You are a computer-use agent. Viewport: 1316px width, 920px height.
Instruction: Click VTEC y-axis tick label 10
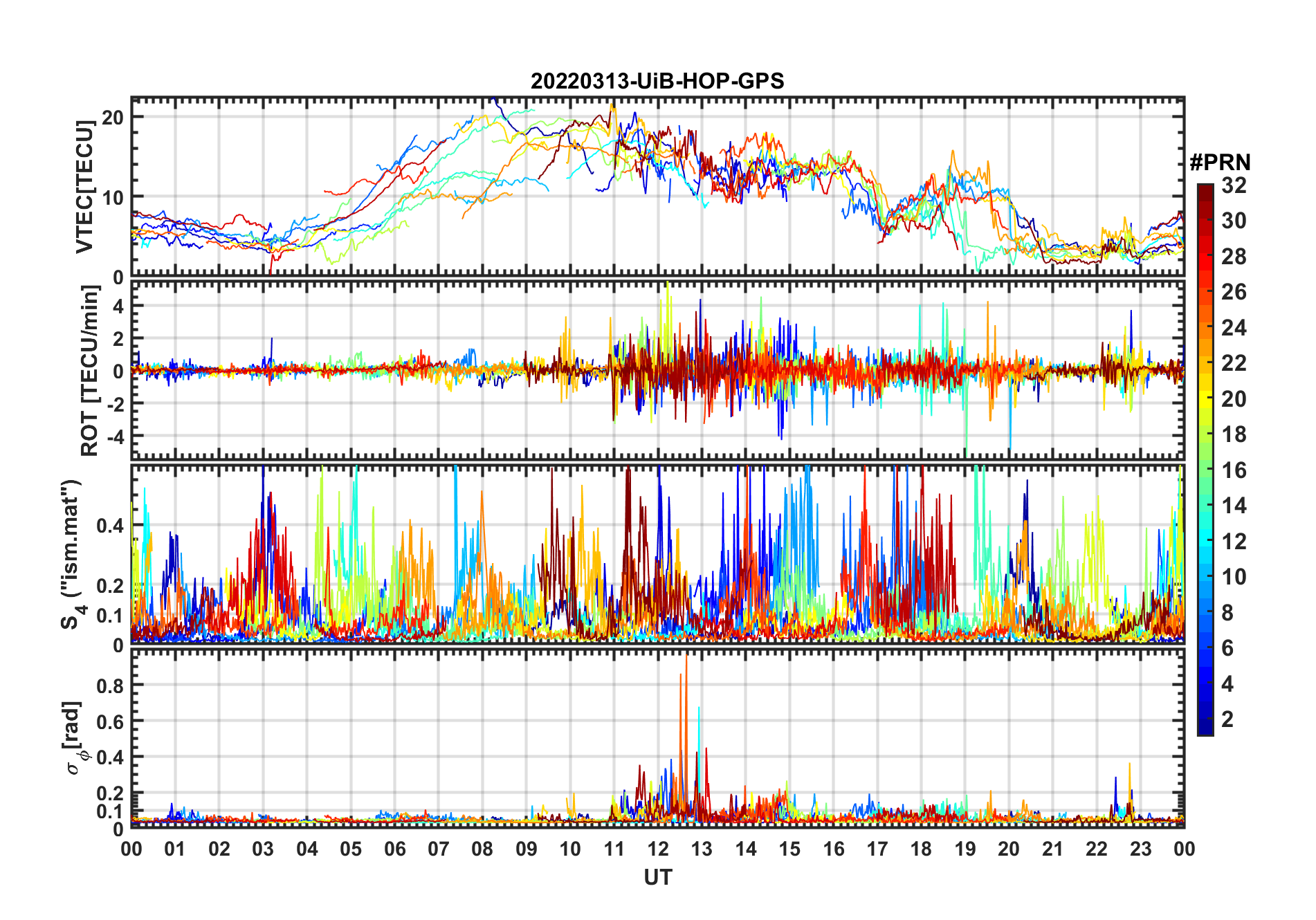coord(113,197)
